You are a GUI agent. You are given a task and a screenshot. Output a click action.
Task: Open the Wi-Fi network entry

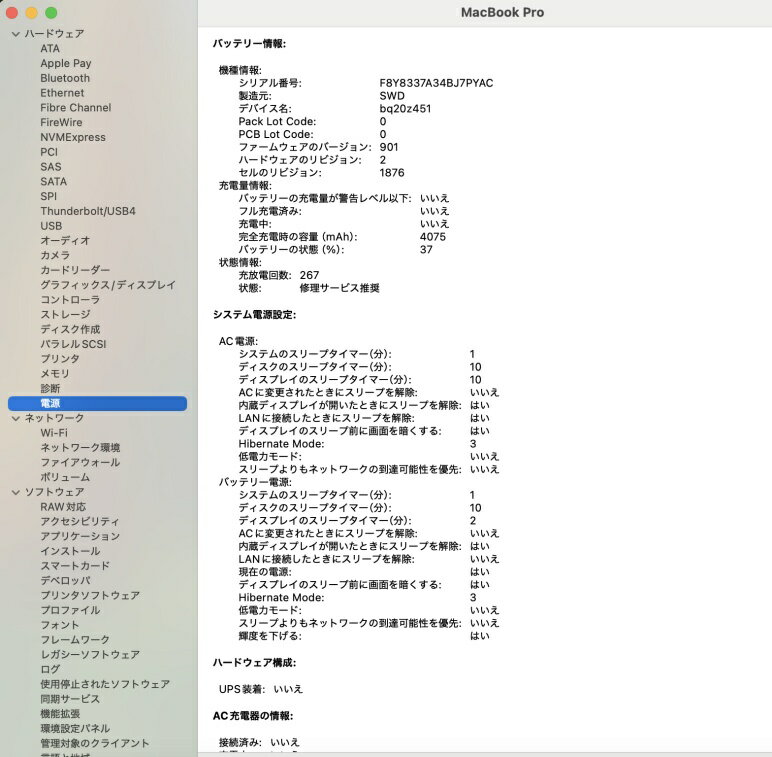coord(54,433)
